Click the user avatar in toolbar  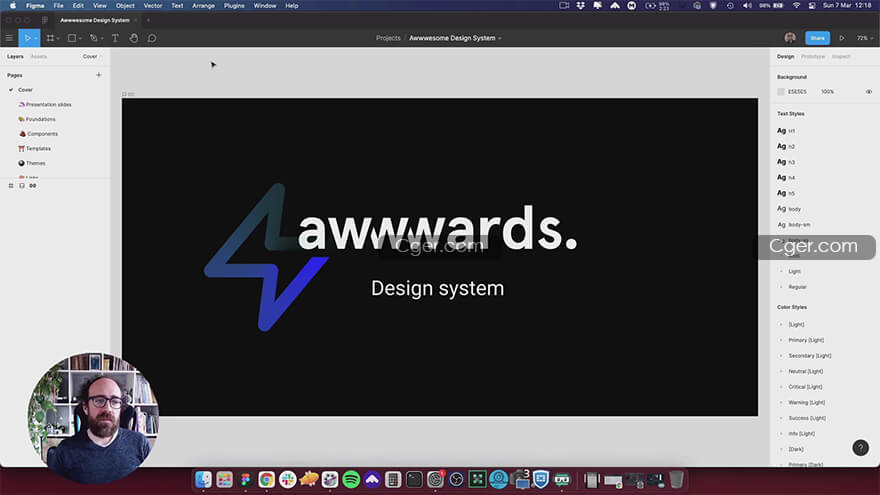pyautogui.click(x=790, y=38)
